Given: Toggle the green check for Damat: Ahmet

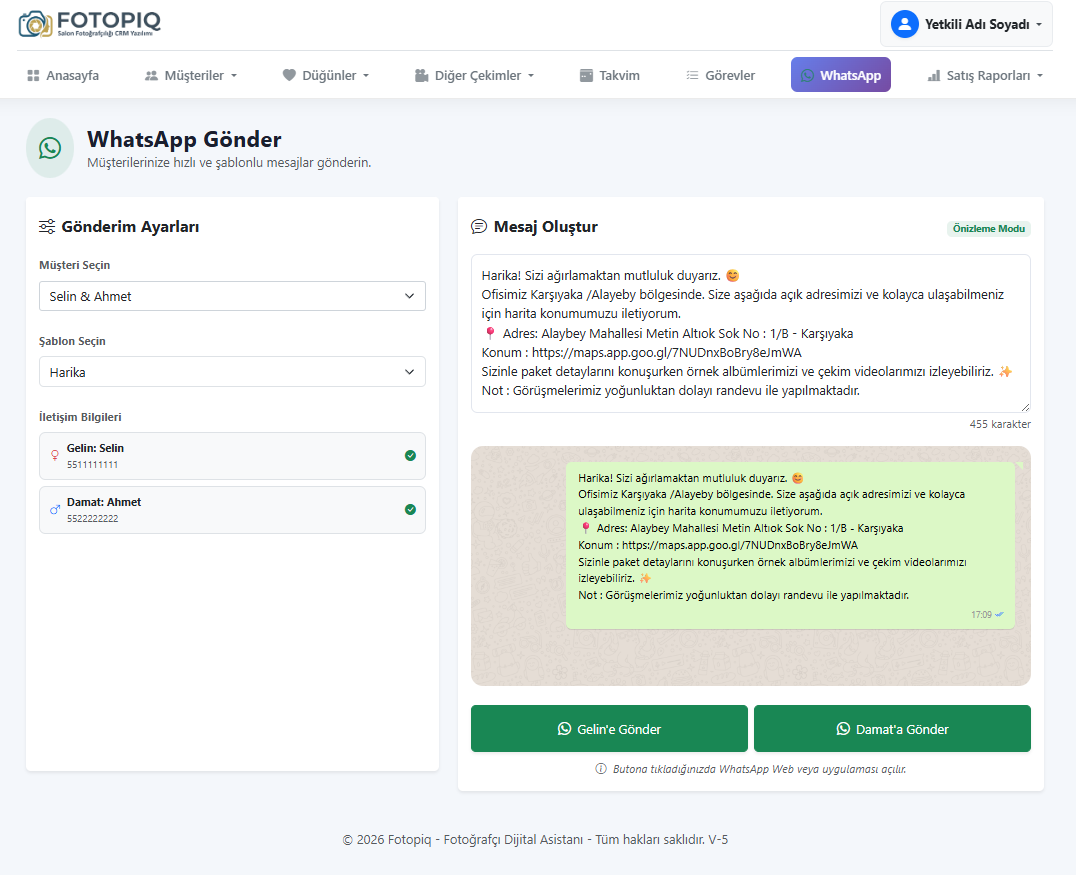Looking at the screenshot, I should click(410, 510).
